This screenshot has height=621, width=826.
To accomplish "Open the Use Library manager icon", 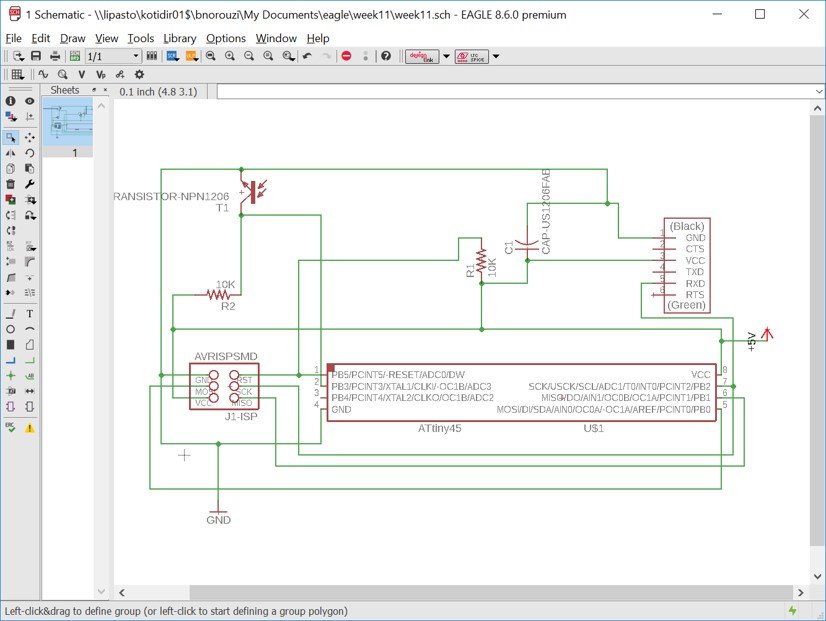I will coord(152,56).
